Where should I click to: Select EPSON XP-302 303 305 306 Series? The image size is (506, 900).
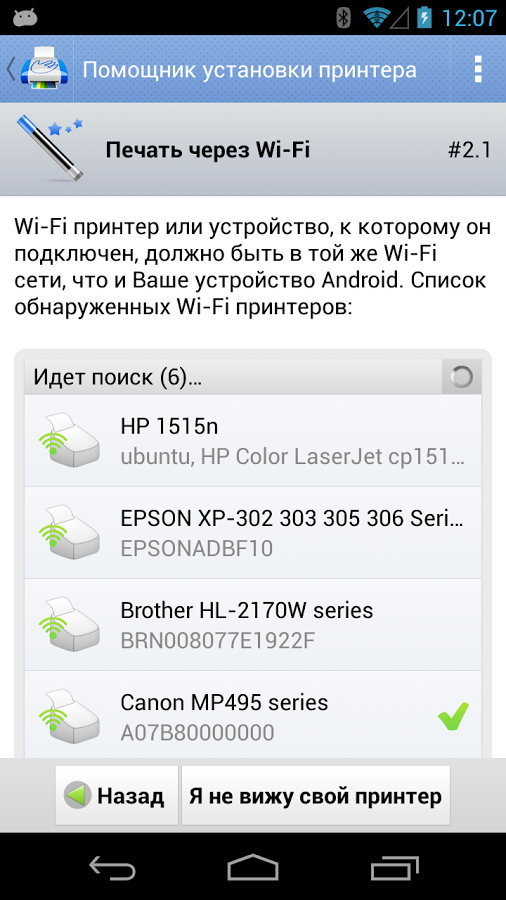pyautogui.click(x=253, y=532)
